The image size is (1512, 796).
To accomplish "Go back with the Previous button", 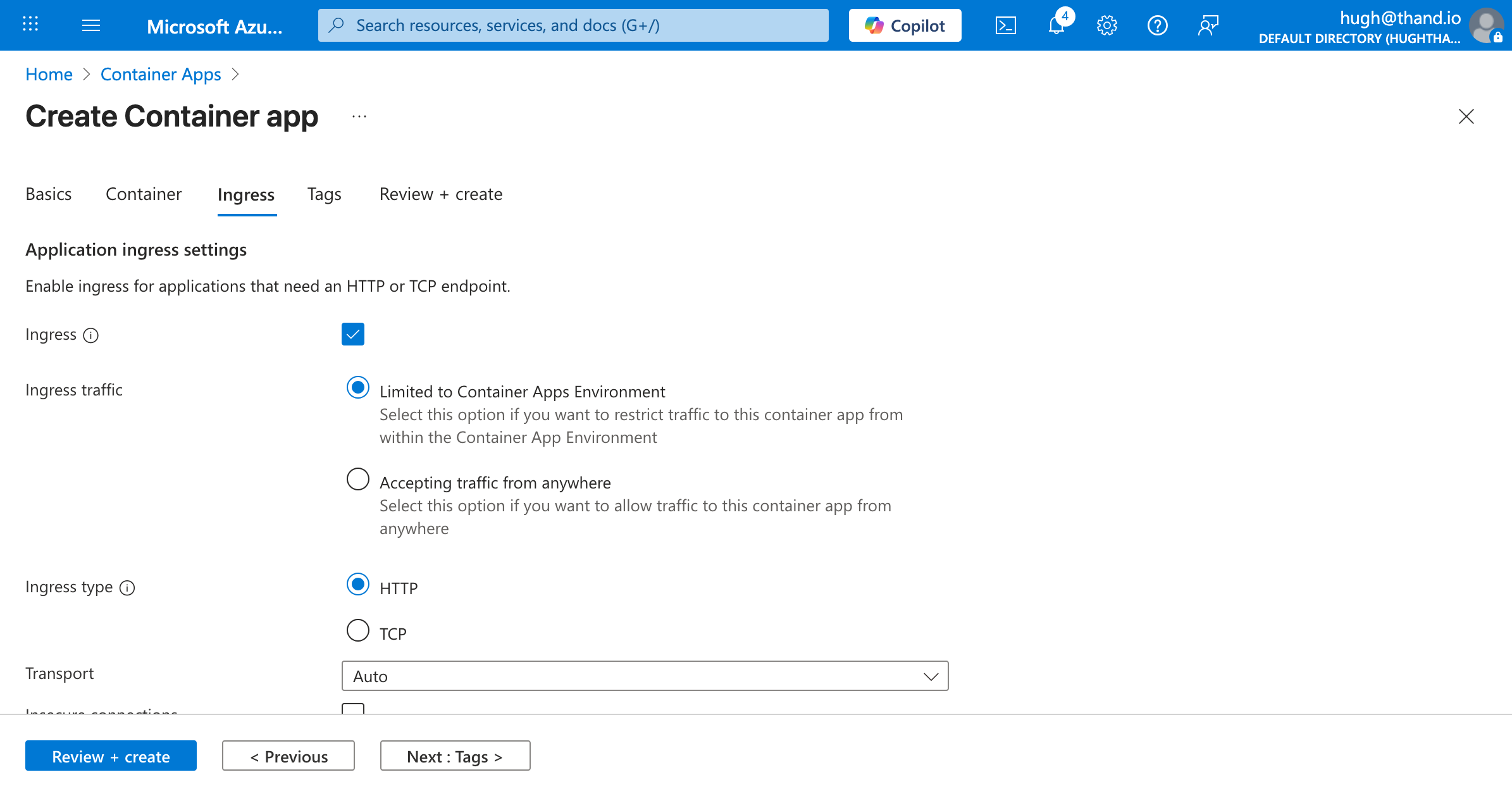I will 288,756.
